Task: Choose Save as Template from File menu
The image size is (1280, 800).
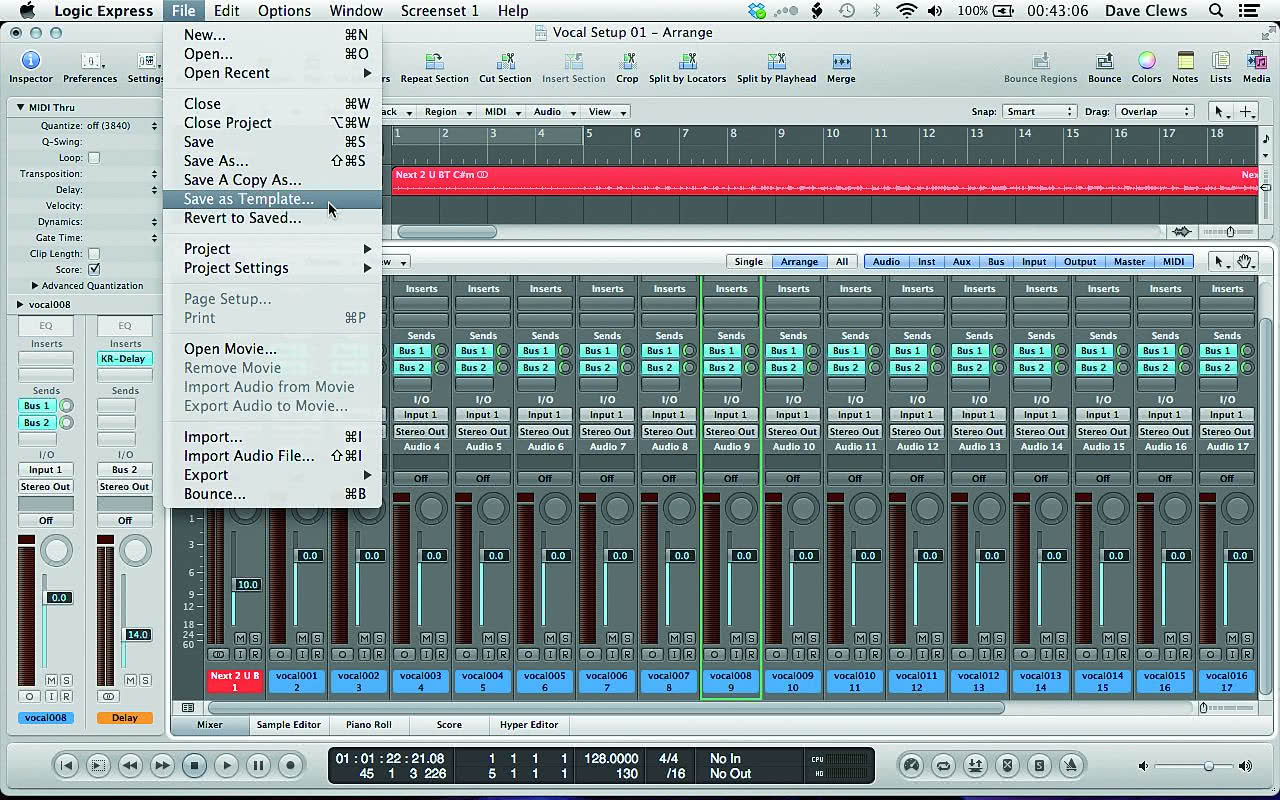Action: click(x=272, y=199)
